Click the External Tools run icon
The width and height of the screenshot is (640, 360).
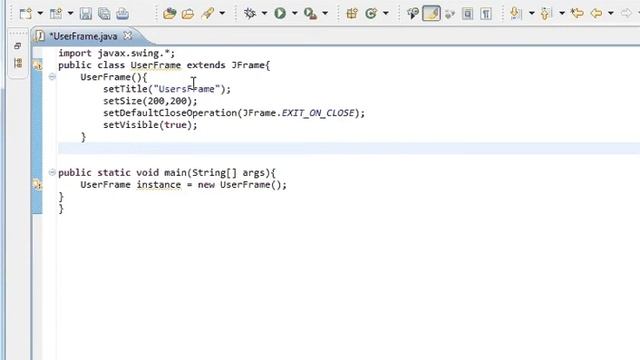[311, 13]
